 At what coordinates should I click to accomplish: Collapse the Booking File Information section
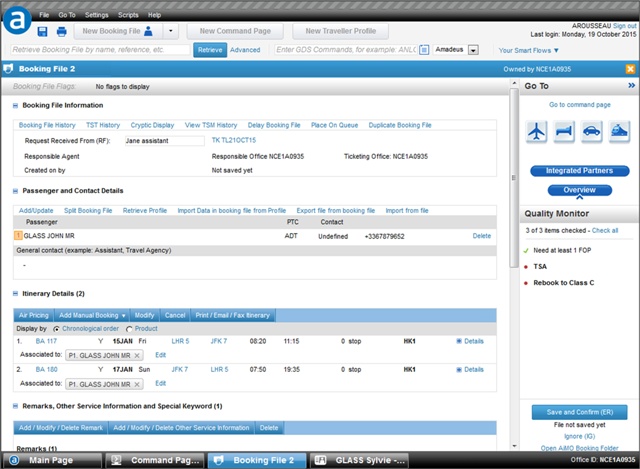[15, 105]
